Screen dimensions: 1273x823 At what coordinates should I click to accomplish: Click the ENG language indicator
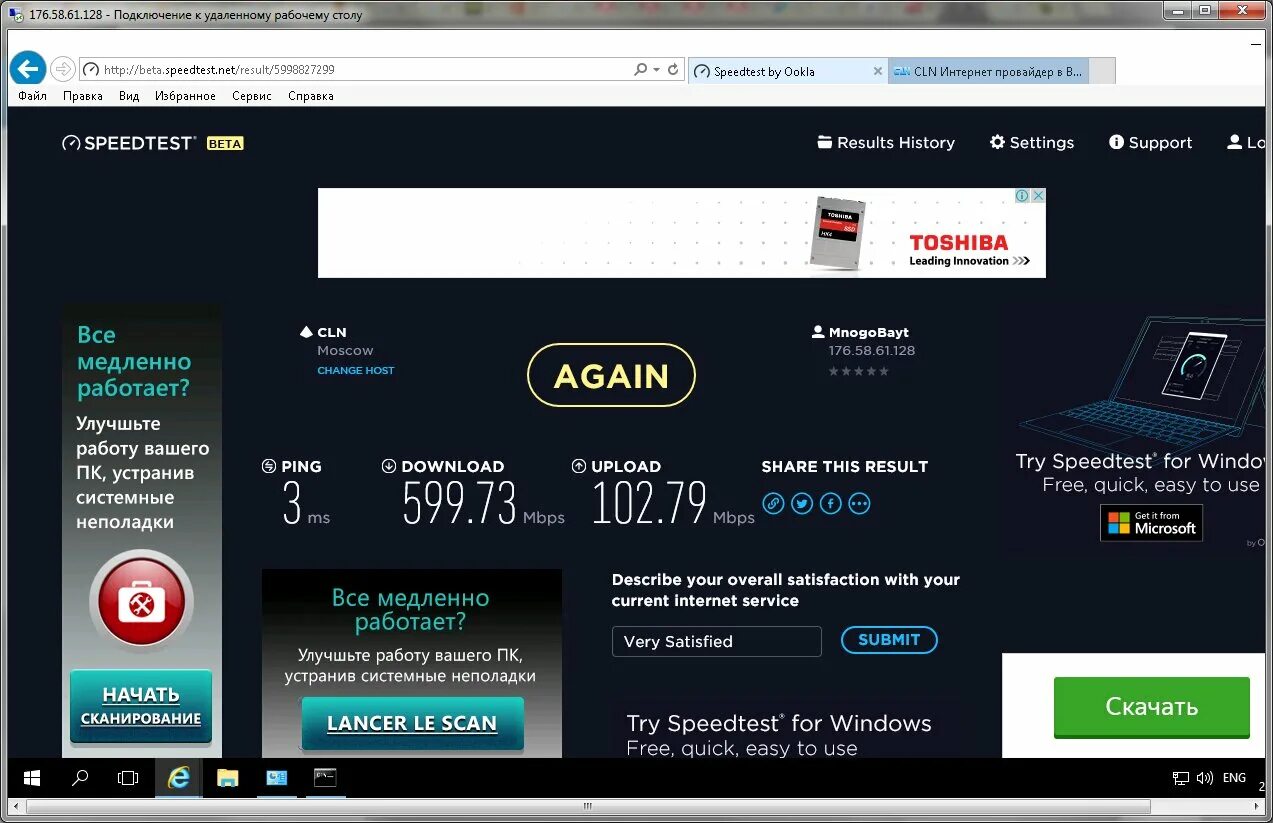pos(1234,778)
